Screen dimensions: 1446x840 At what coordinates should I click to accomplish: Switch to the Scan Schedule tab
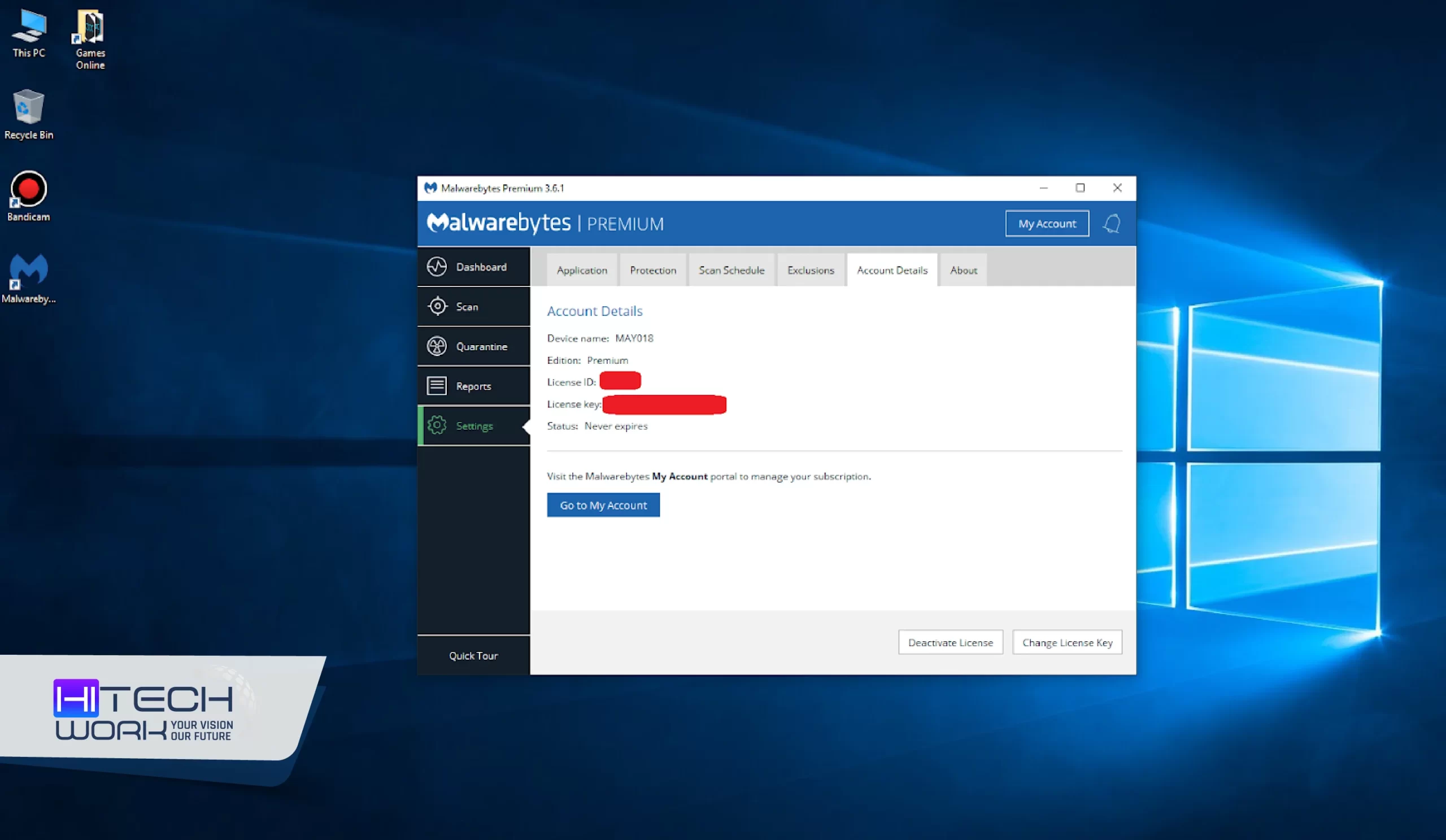pyautogui.click(x=731, y=269)
